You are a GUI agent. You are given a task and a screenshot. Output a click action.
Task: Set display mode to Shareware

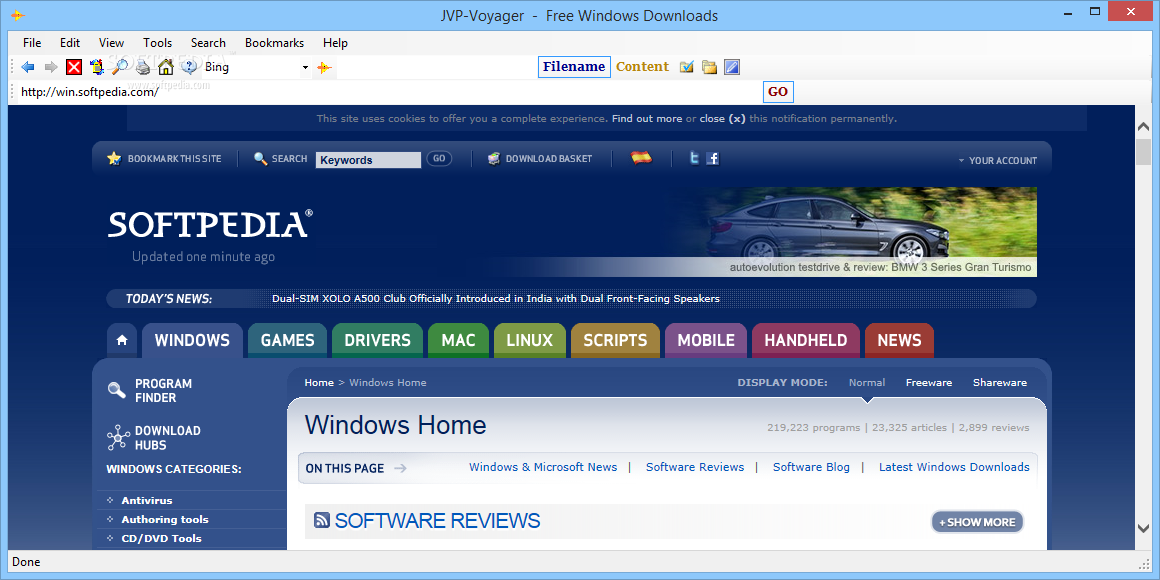(x=999, y=382)
